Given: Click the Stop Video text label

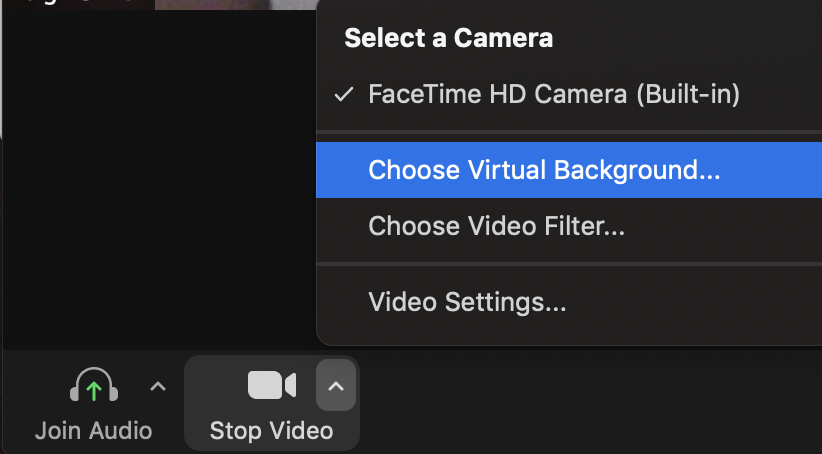Looking at the screenshot, I should click(x=272, y=431).
